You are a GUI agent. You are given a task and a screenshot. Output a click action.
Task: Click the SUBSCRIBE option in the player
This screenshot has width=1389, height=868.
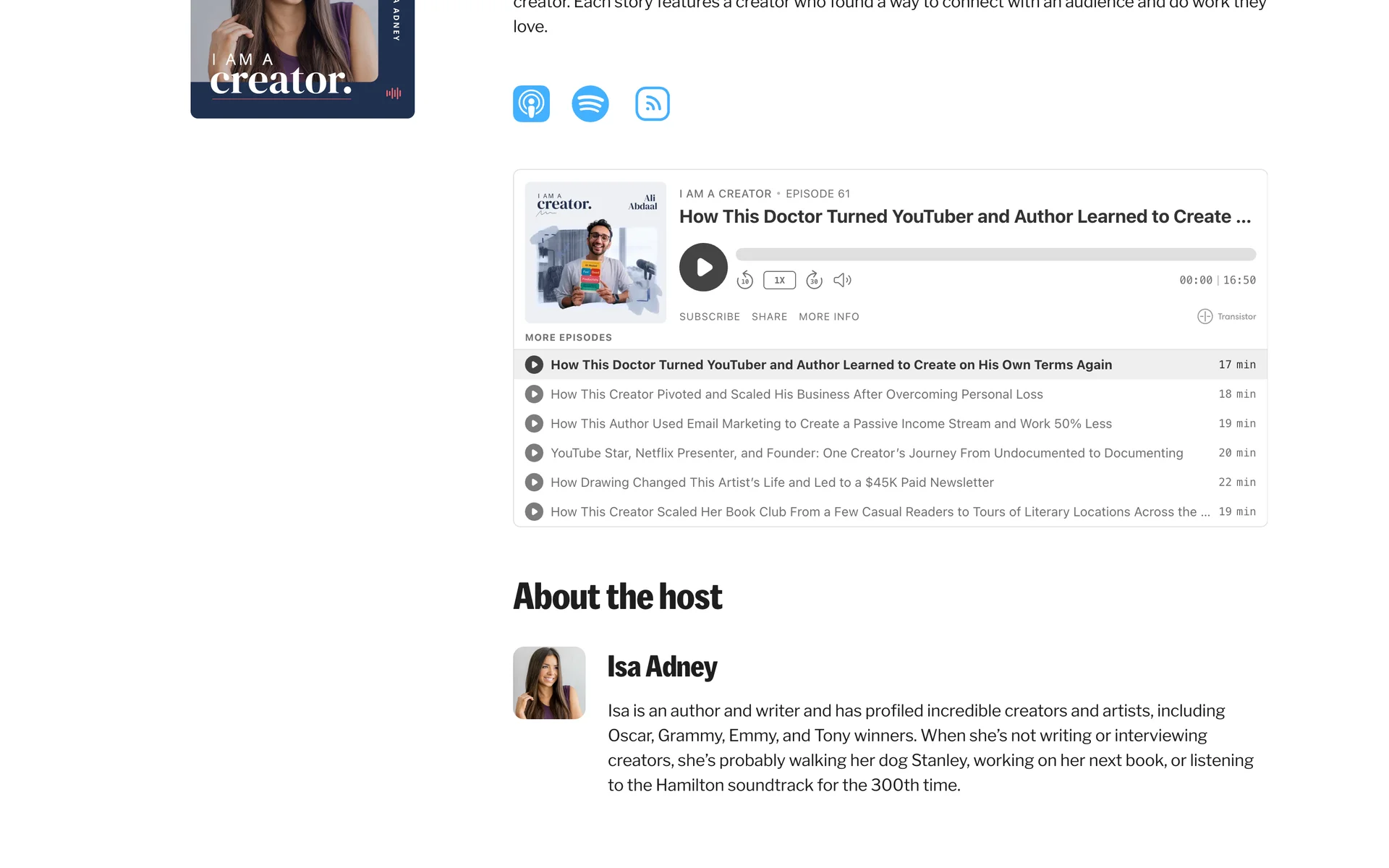coord(709,317)
